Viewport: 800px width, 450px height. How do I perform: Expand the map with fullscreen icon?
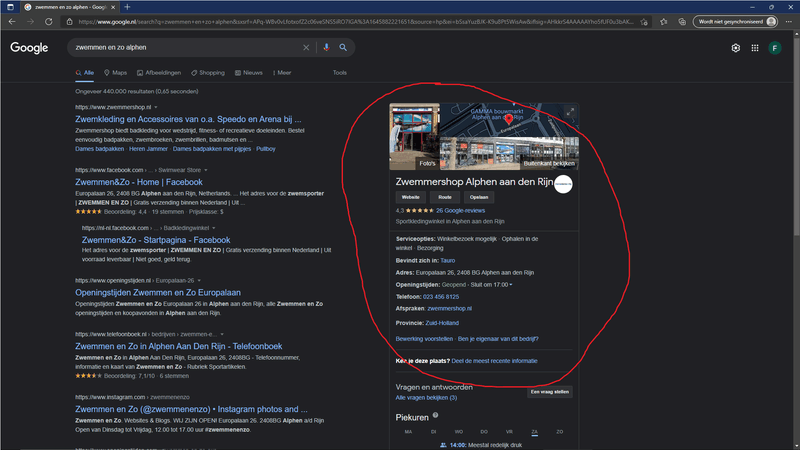[570, 112]
